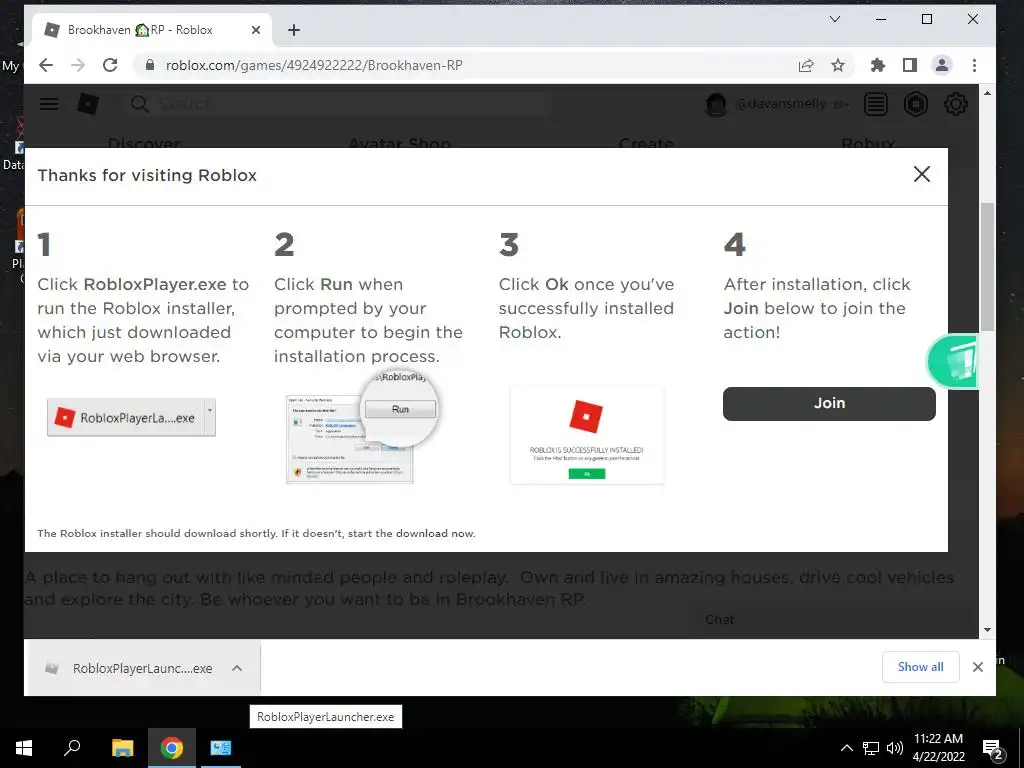Click the Roblox logo home icon
The height and width of the screenshot is (768, 1024).
pos(88,104)
